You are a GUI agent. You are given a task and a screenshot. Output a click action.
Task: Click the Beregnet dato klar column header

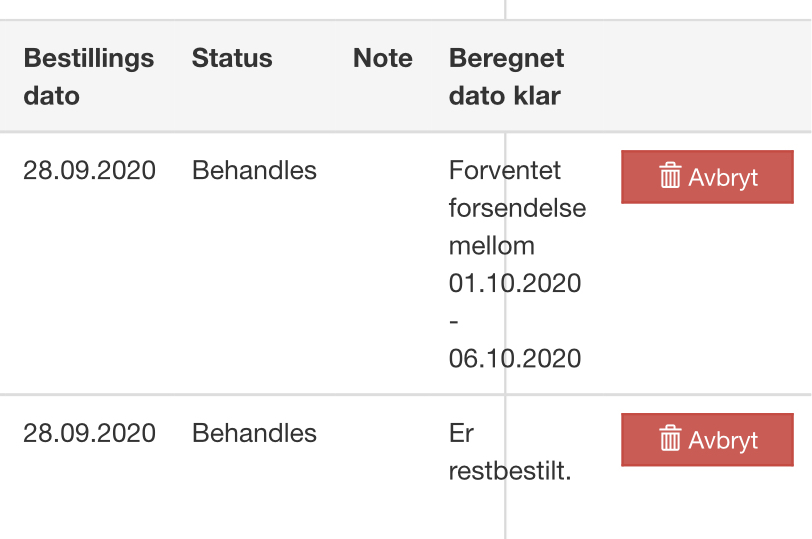[x=506, y=77]
